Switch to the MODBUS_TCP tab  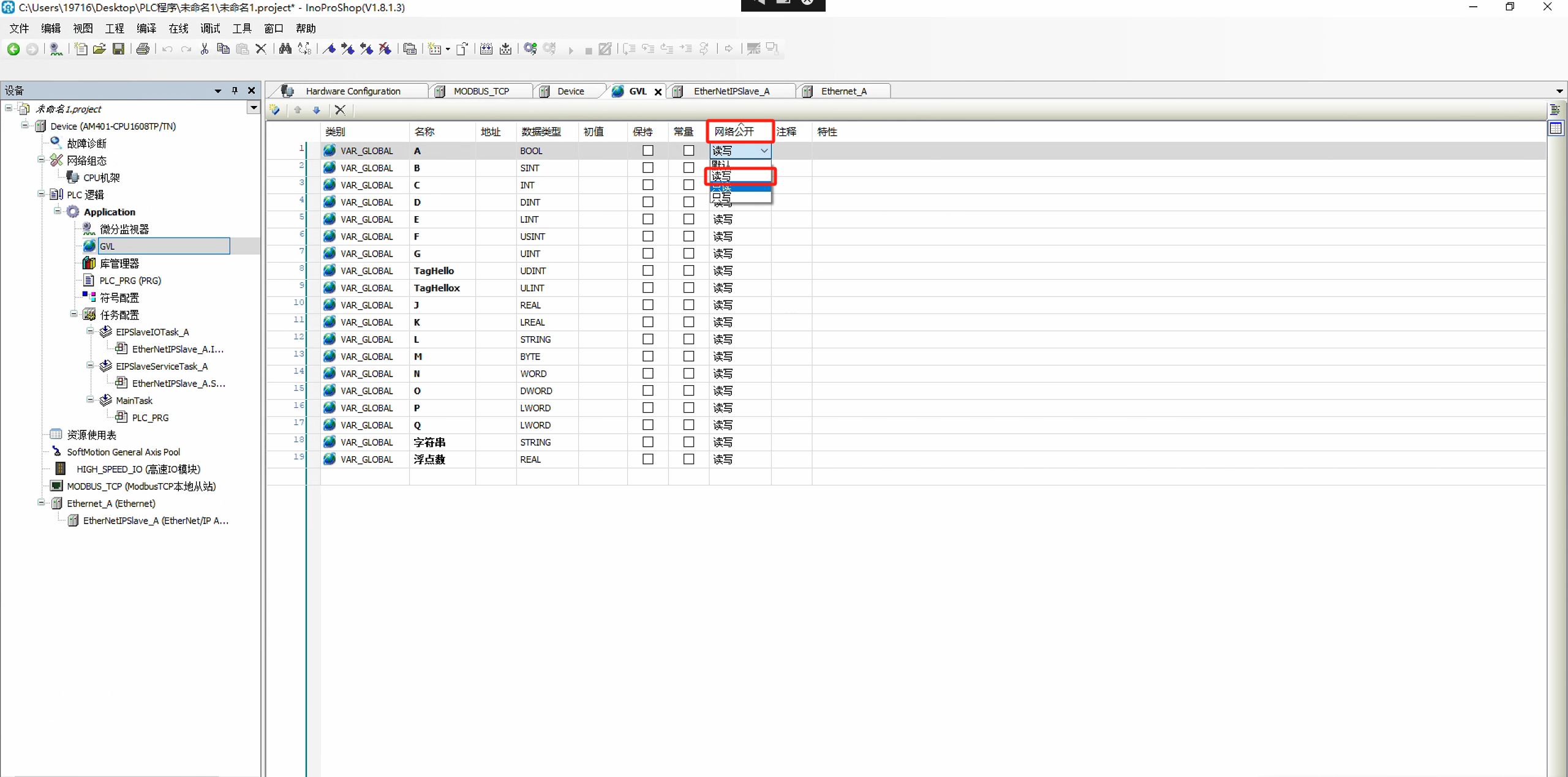[x=481, y=91]
